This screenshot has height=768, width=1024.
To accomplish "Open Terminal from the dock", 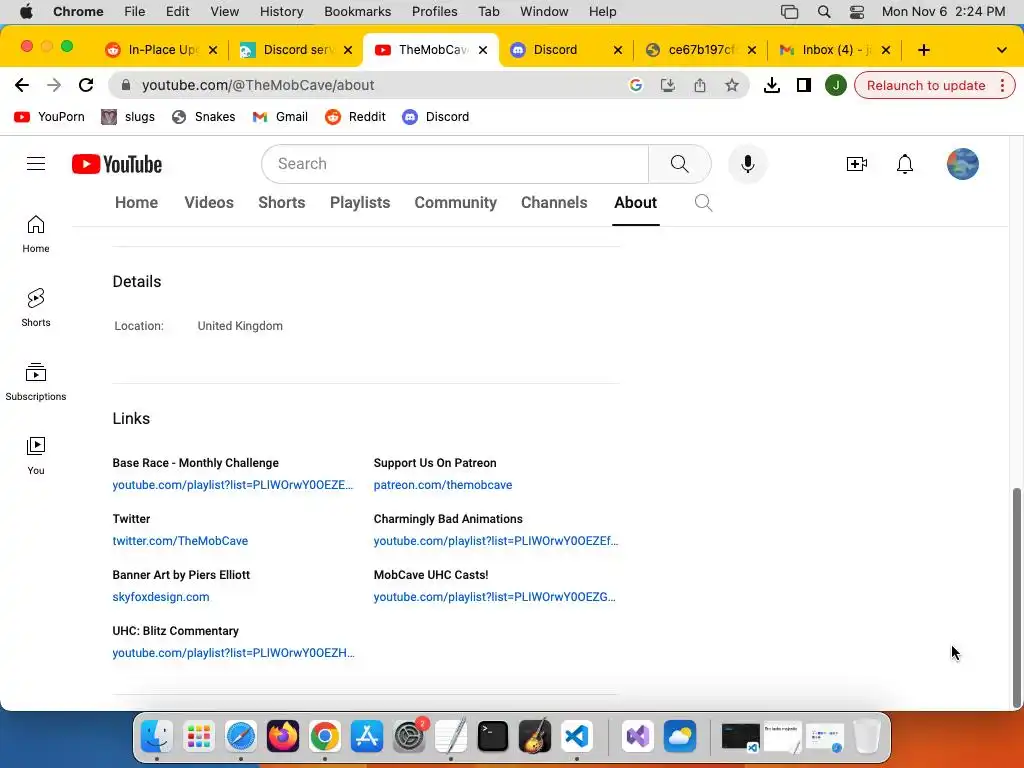I will (492, 737).
